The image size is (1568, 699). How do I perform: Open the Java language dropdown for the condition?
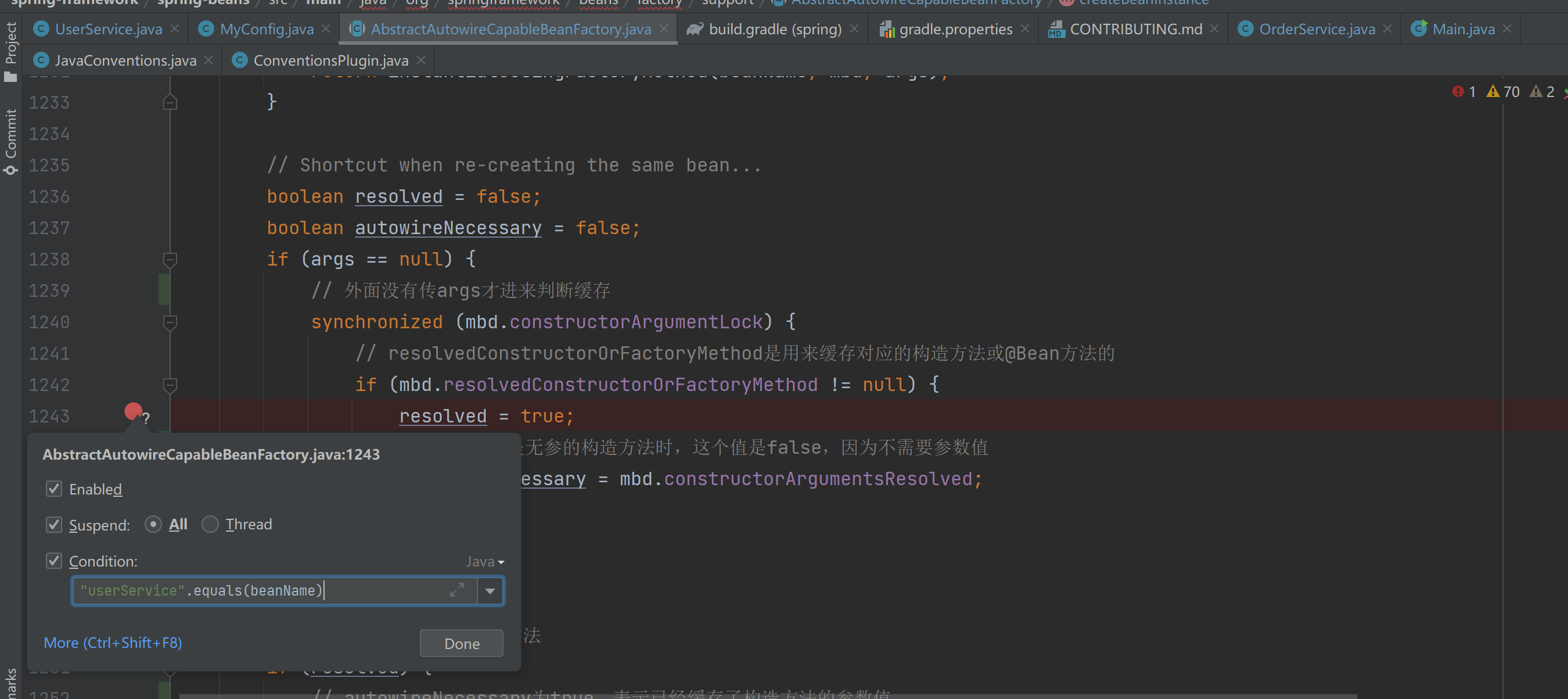point(485,561)
